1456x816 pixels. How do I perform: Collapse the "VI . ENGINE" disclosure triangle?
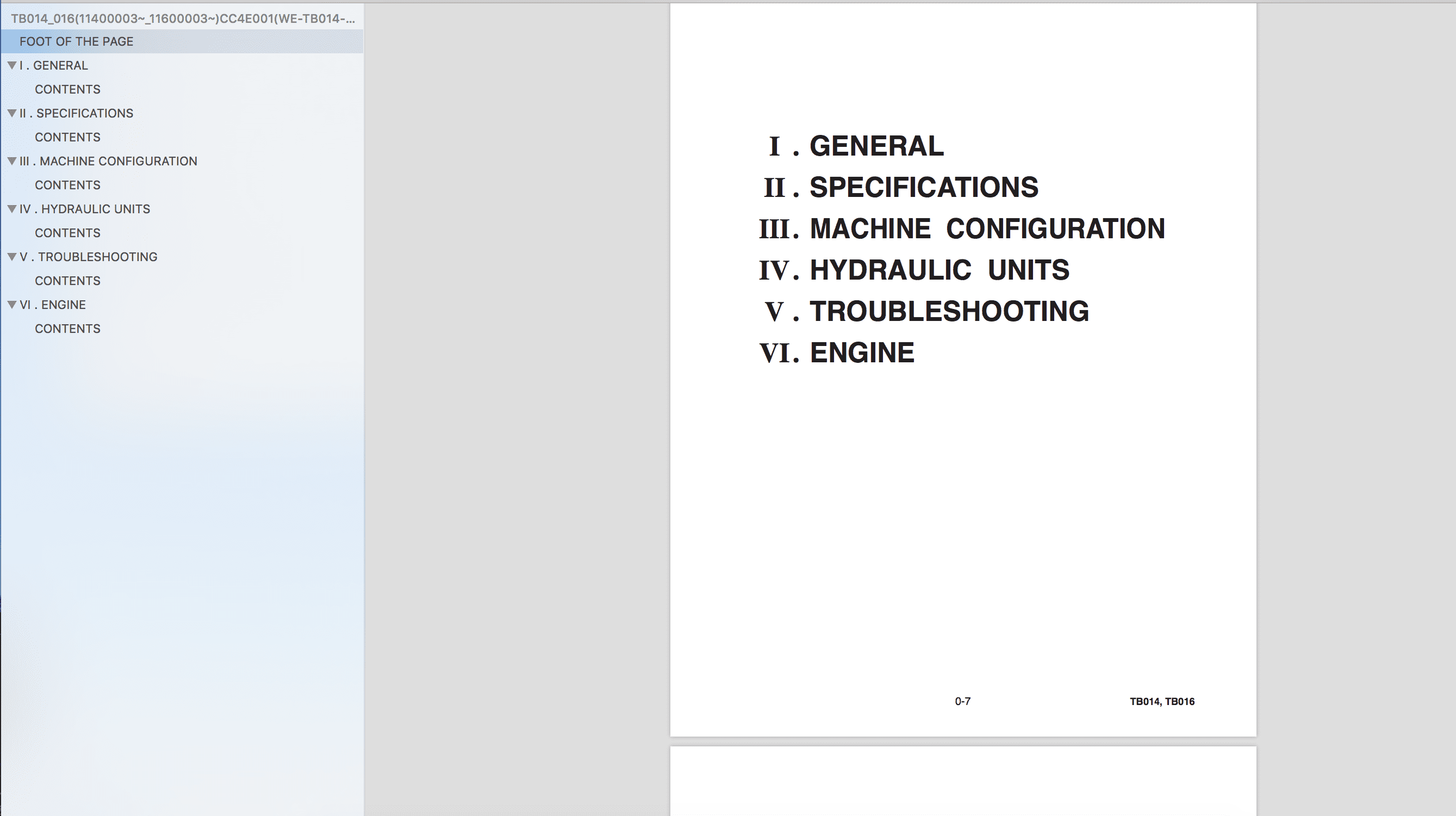tap(13, 304)
